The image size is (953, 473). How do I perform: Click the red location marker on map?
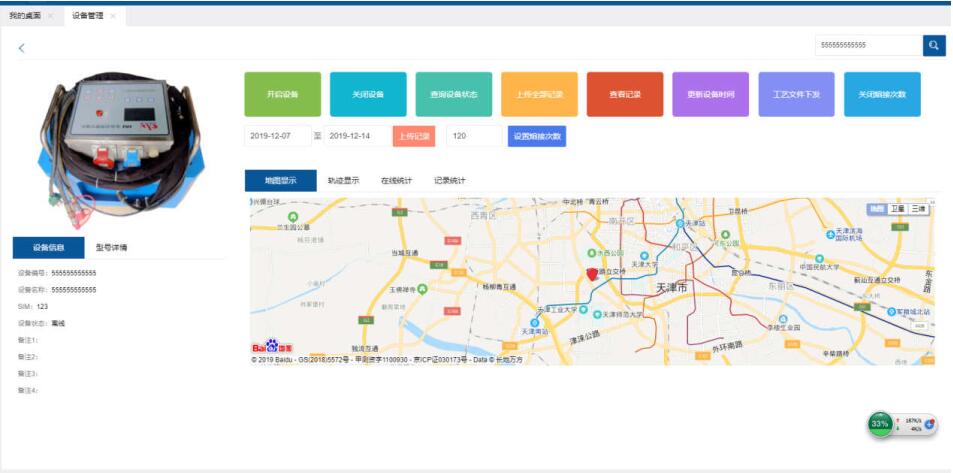point(592,273)
